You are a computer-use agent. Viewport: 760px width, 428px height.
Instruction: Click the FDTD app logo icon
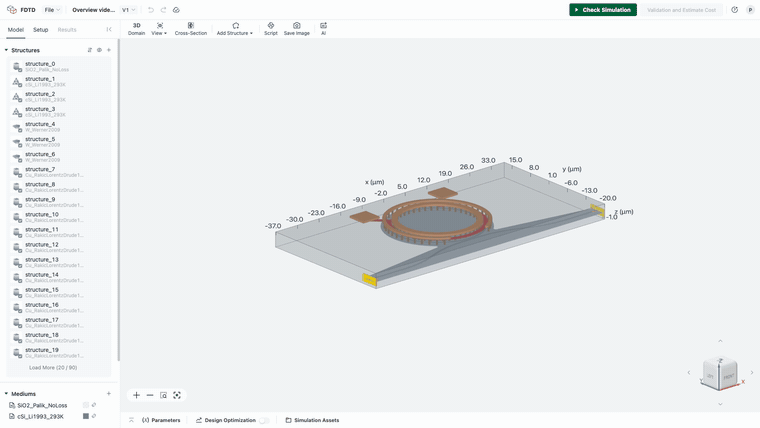pos(12,10)
